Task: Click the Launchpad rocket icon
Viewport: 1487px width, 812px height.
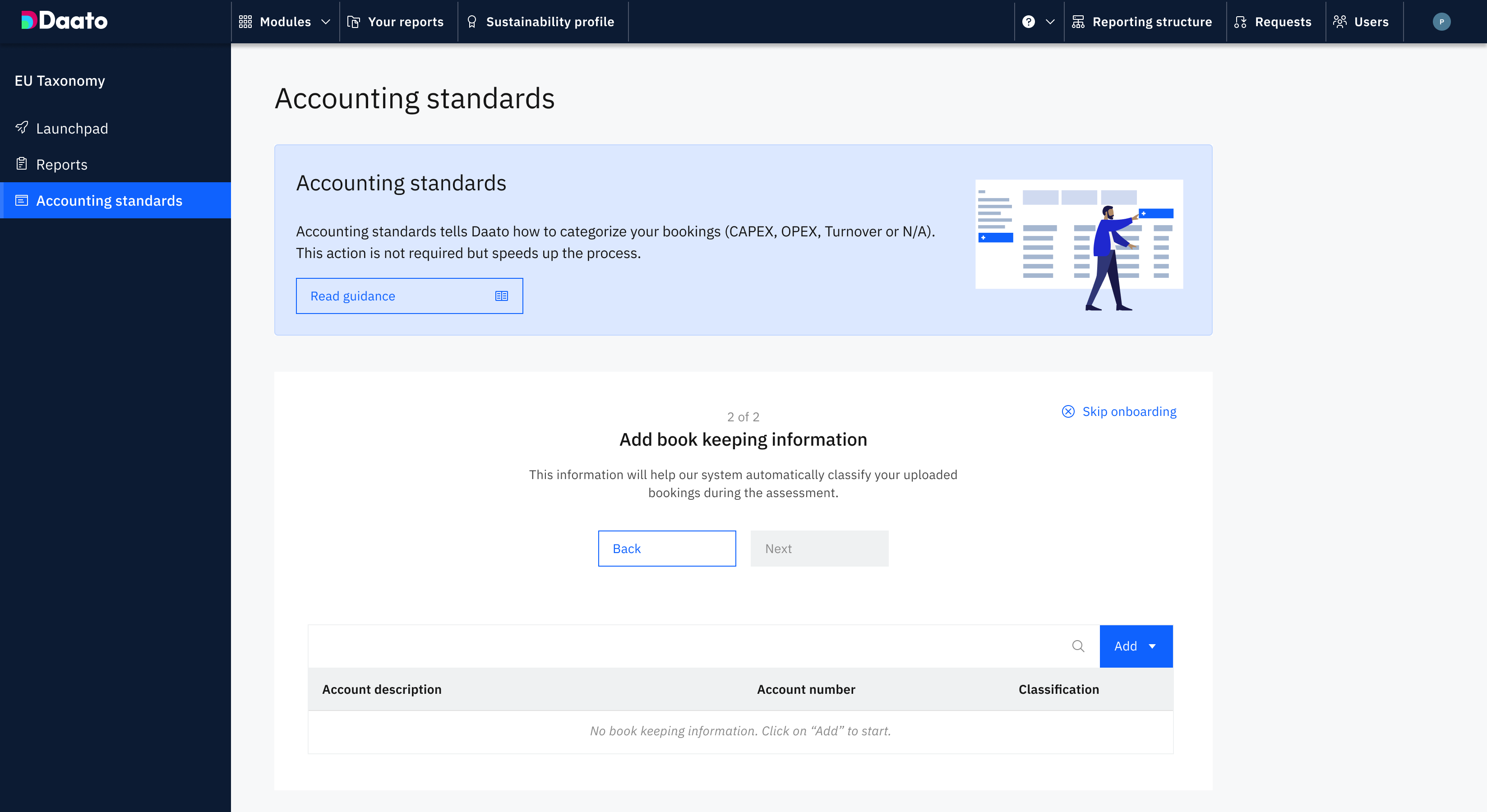Action: tap(22, 128)
